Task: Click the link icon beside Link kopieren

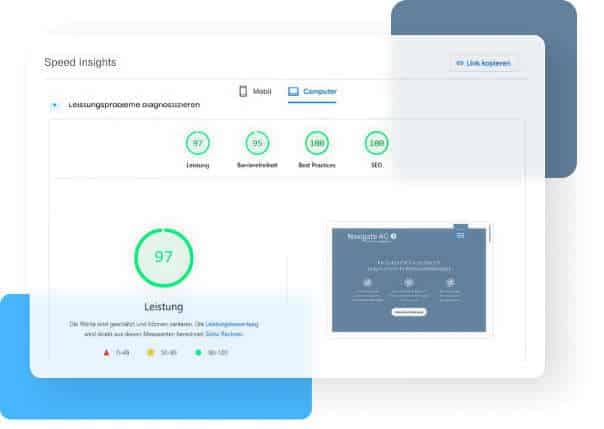Action: pos(460,63)
